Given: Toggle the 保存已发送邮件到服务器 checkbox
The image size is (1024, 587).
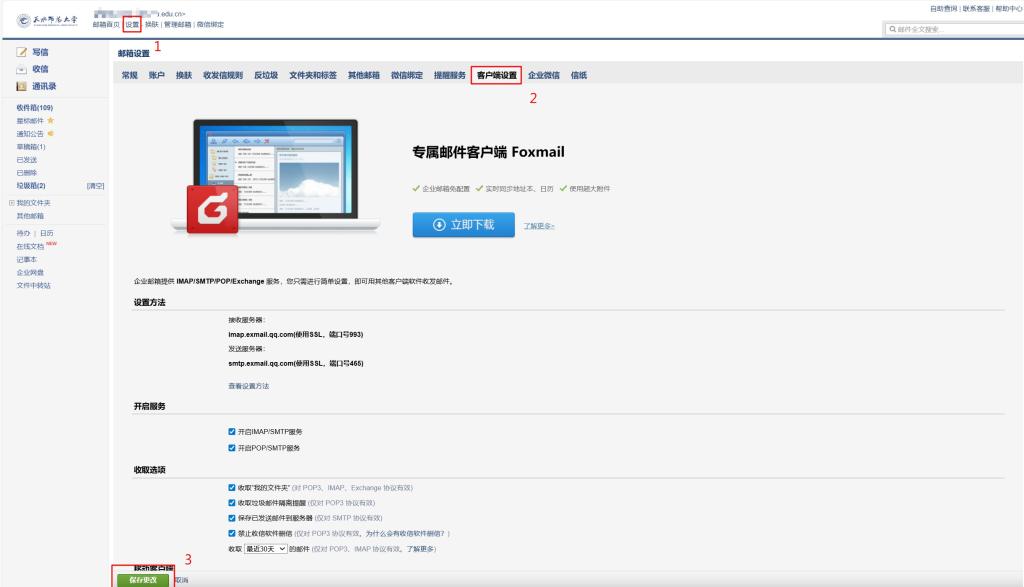Looking at the screenshot, I should (232, 518).
